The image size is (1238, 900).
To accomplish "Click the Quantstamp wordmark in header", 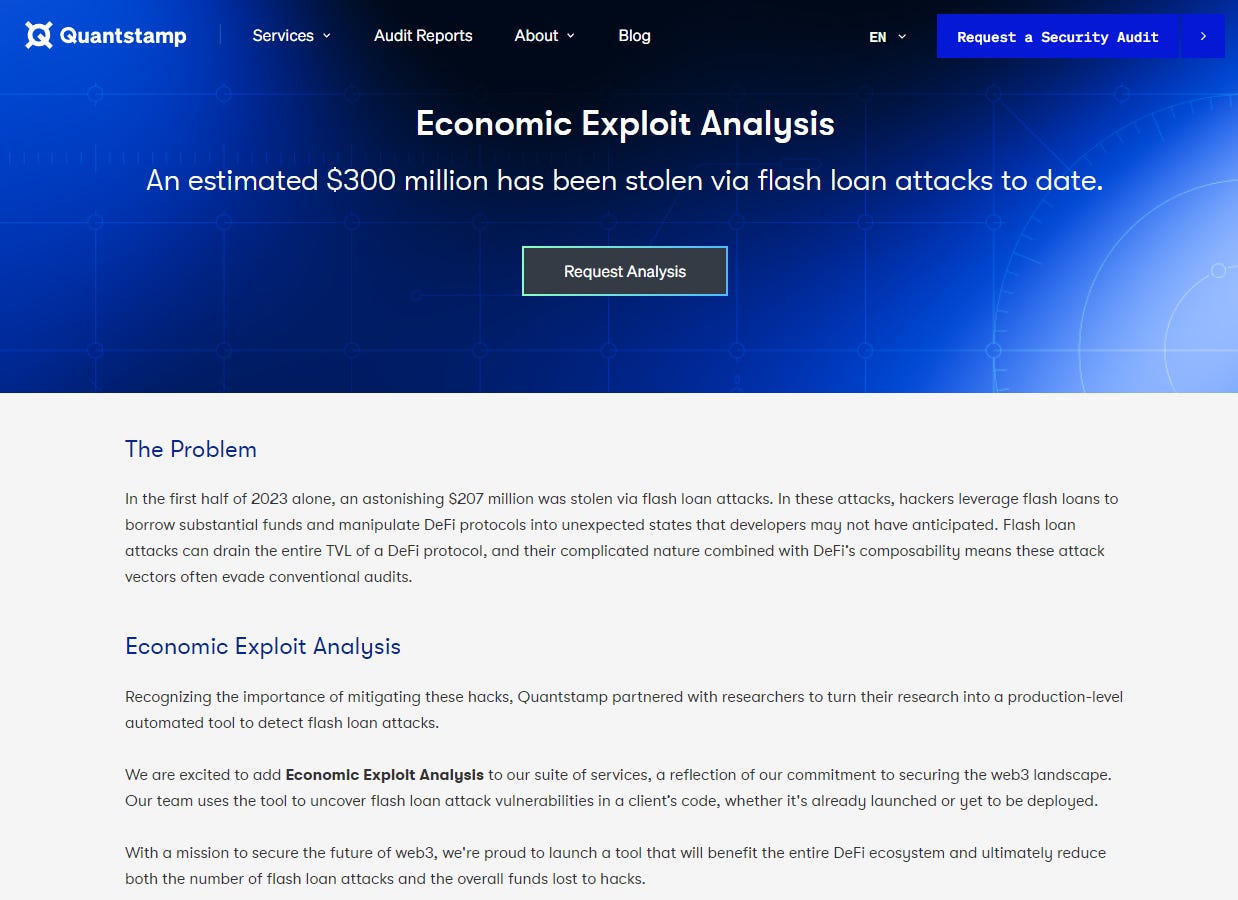I will click(x=123, y=36).
